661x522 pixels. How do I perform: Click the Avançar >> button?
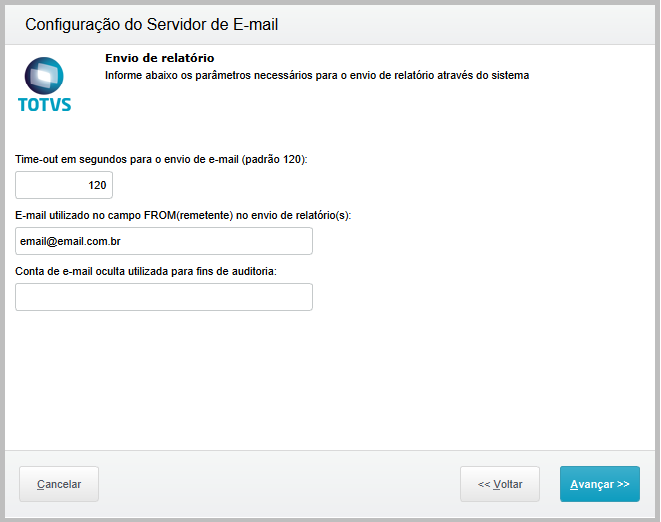599,484
